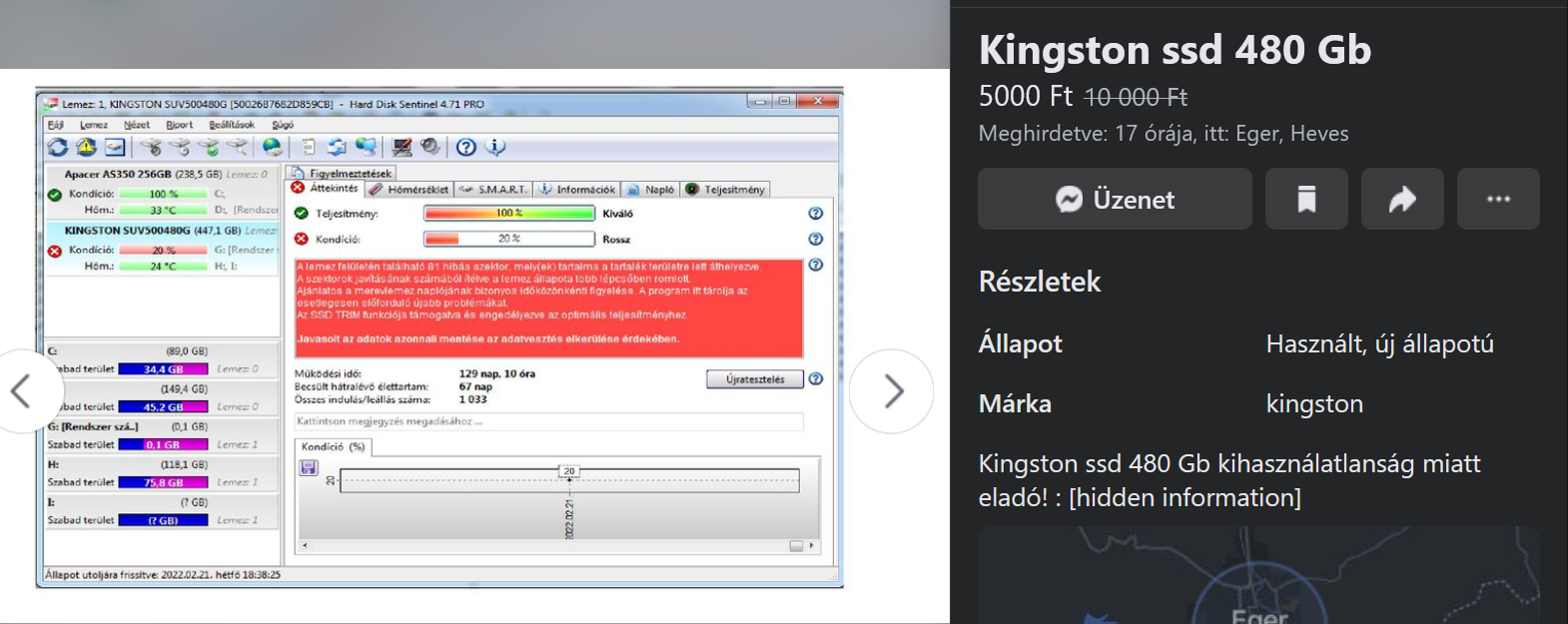
Task: Select the Apacer AS350 256GB disk entry
Action: pyautogui.click(x=162, y=192)
